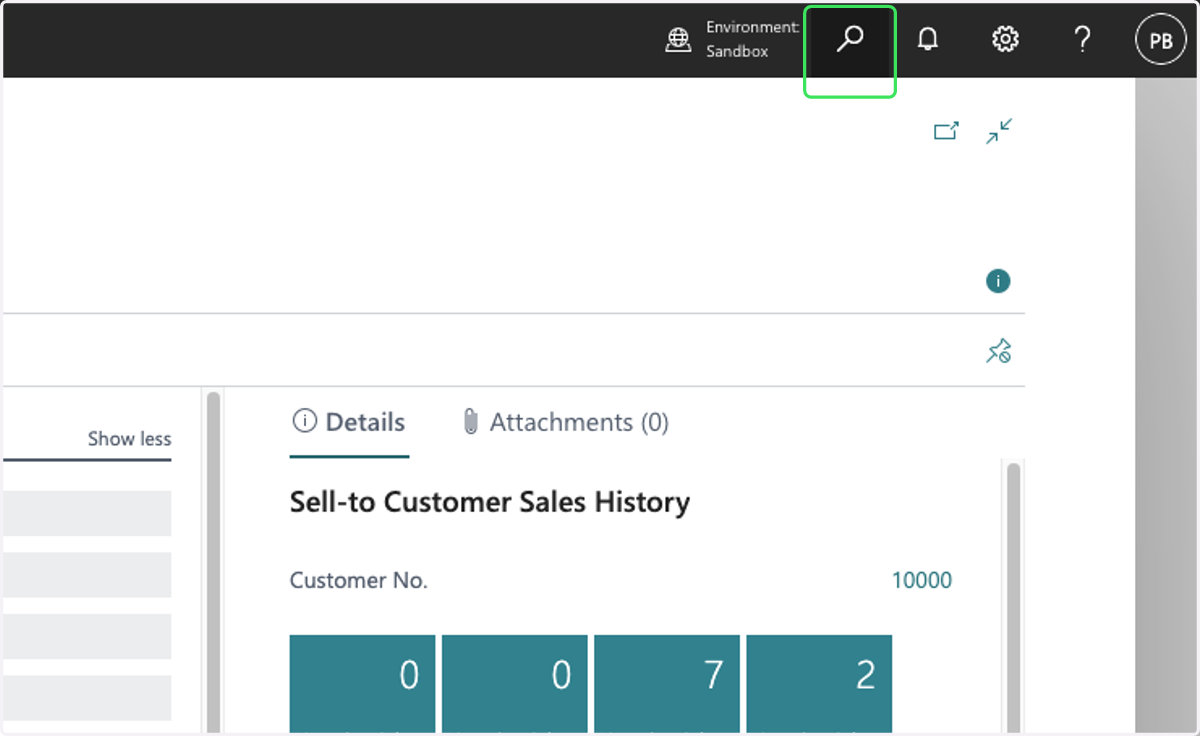Click the Customer No. label

pos(359,580)
